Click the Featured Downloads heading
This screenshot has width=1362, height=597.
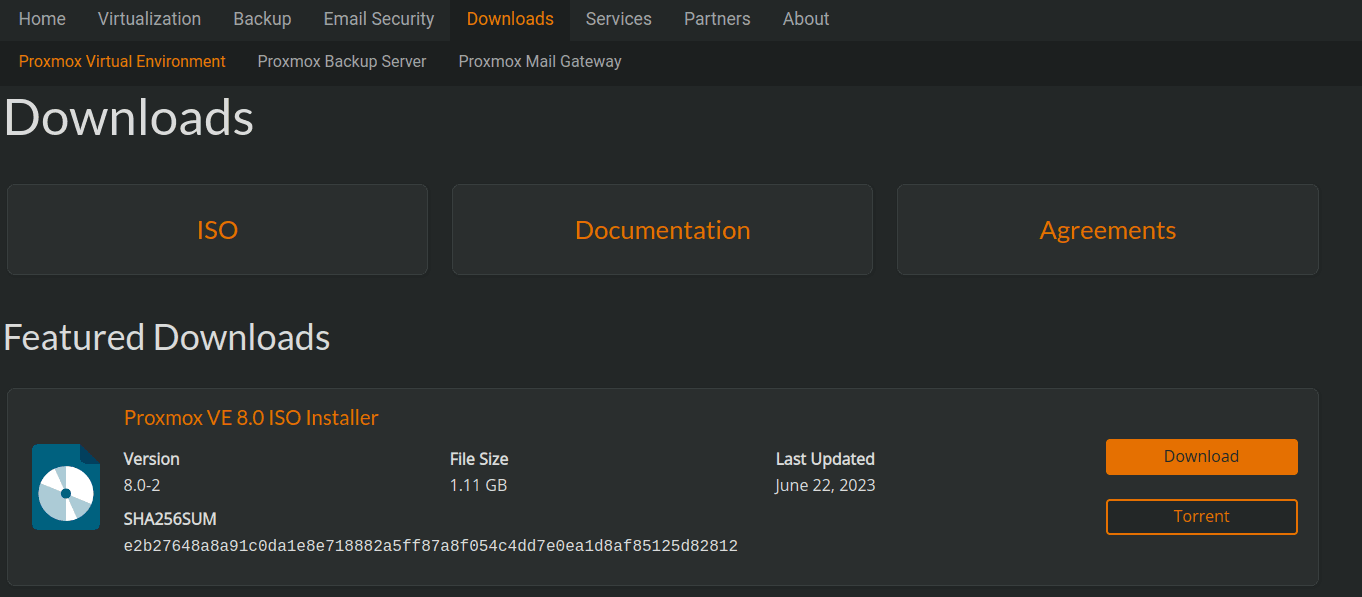point(167,337)
